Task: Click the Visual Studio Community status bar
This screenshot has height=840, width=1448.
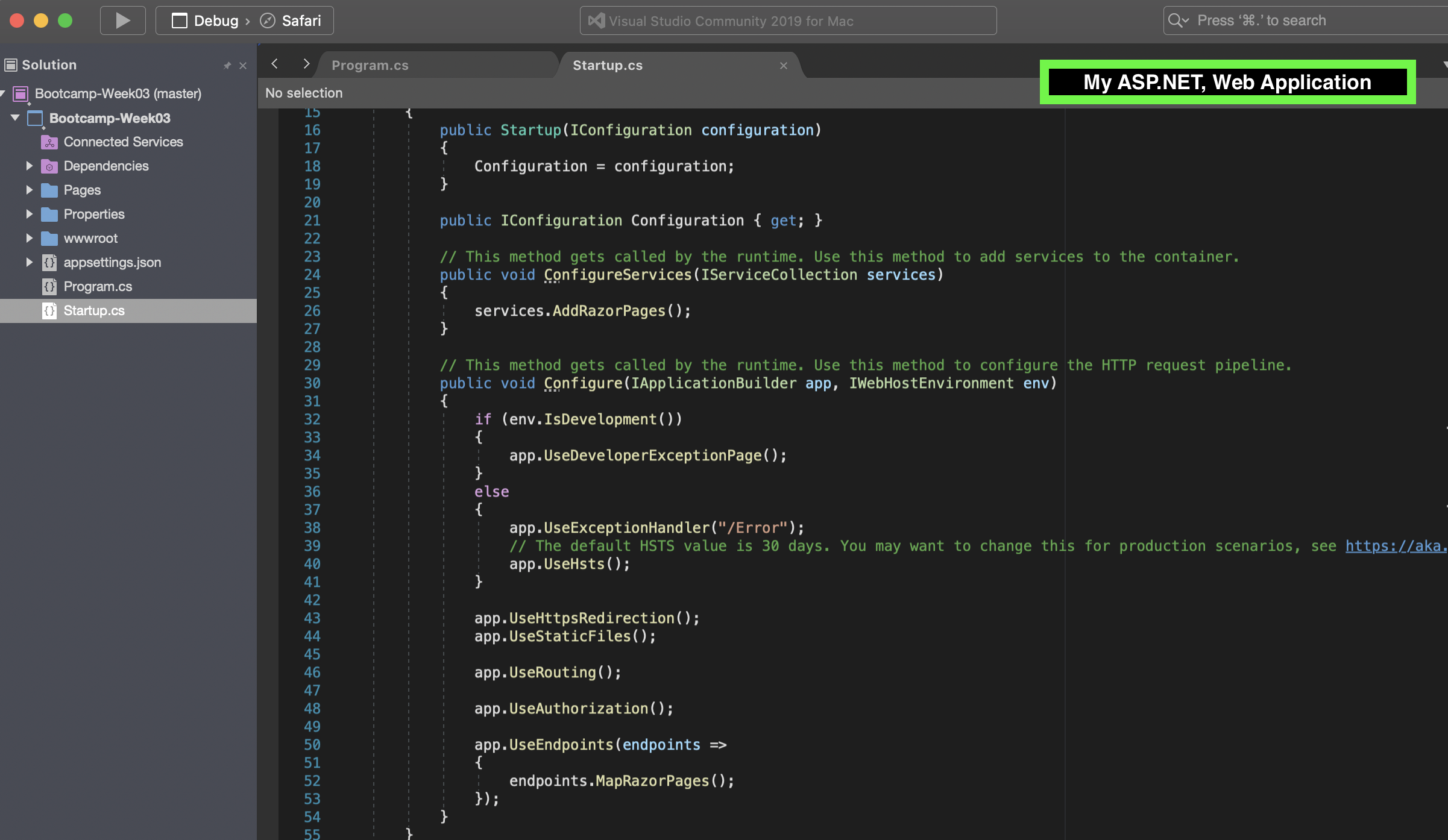Action: [x=788, y=20]
